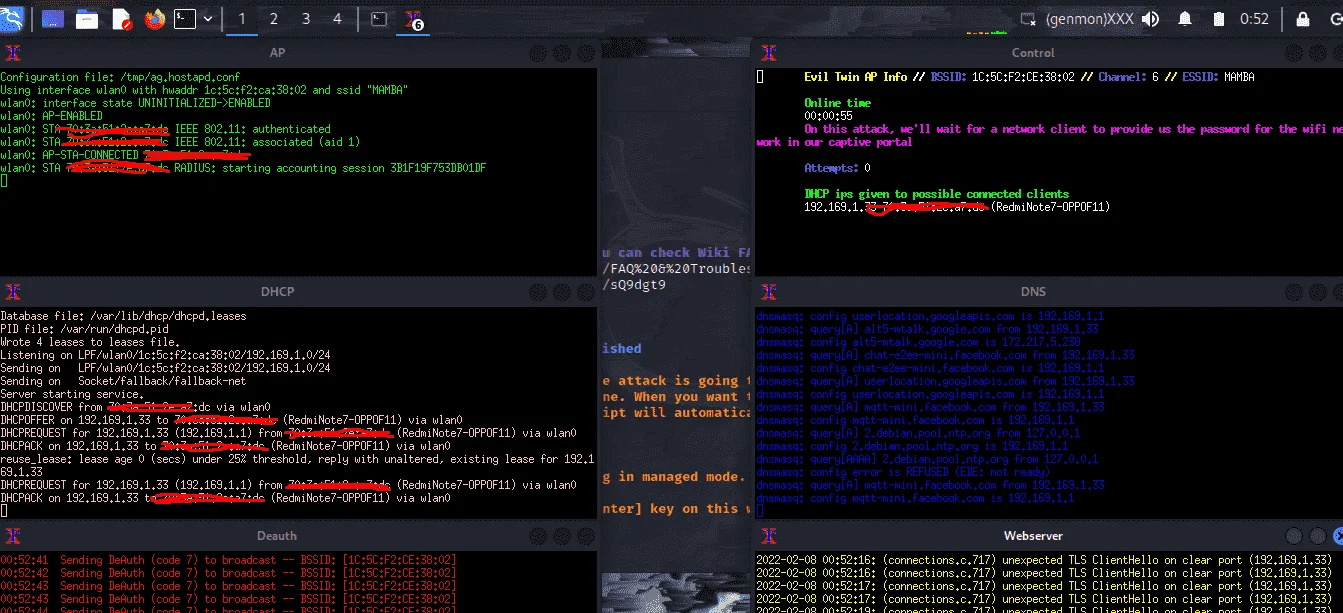
Task: Click the '00:52:41 Sending DeAuth' line
Action: [x=228, y=560]
